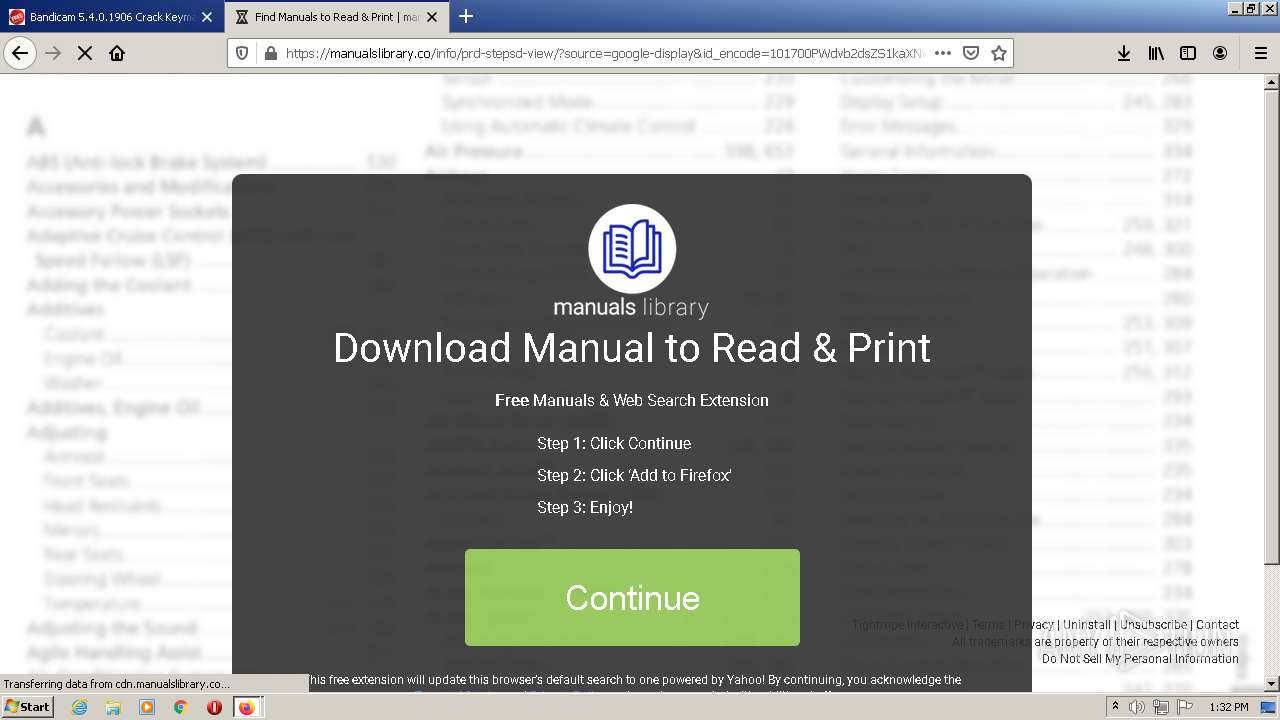
Task: Click the scrollbar down arrow
Action: click(1272, 684)
